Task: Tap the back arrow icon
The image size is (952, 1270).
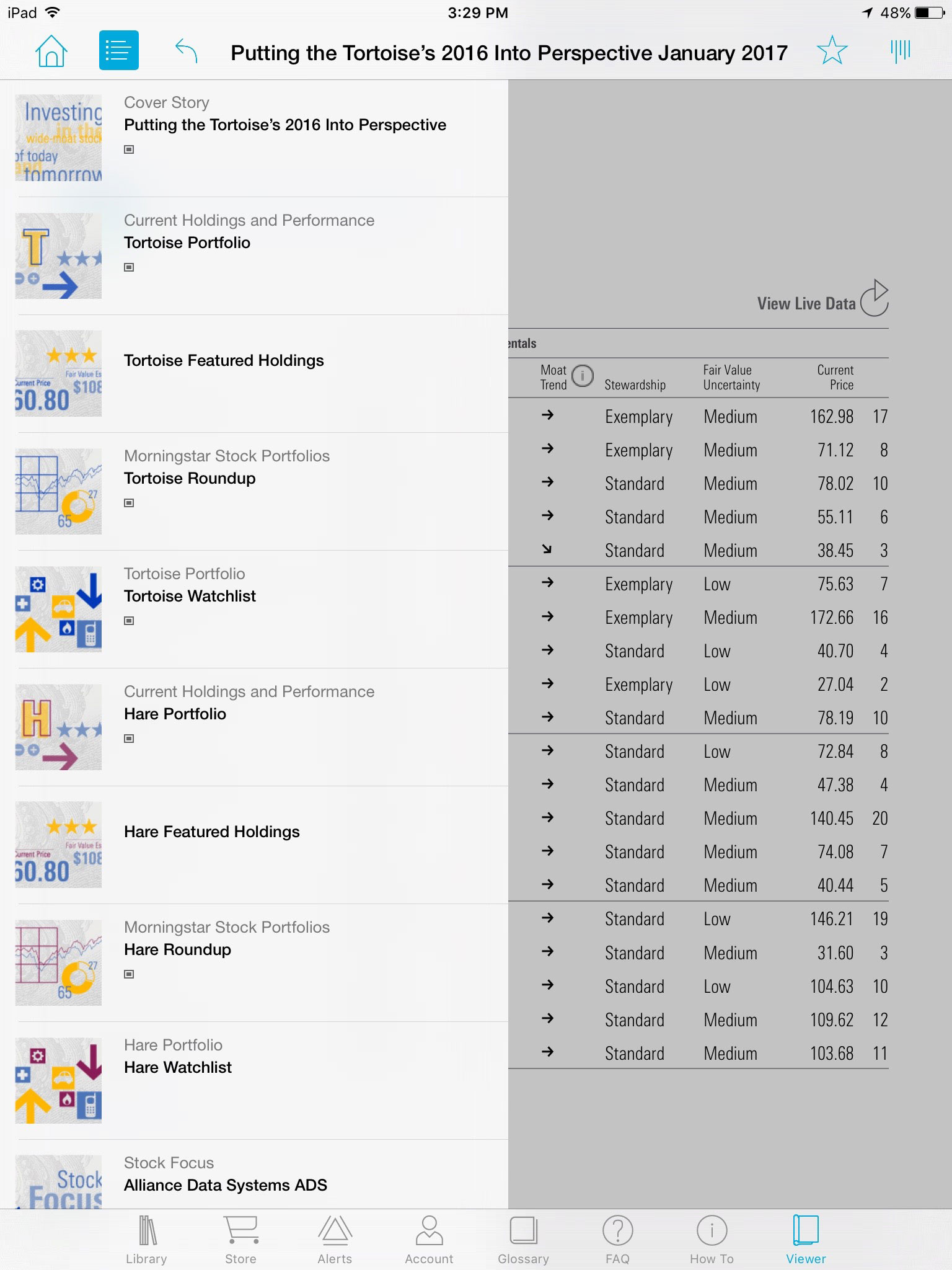Action: coord(186,50)
